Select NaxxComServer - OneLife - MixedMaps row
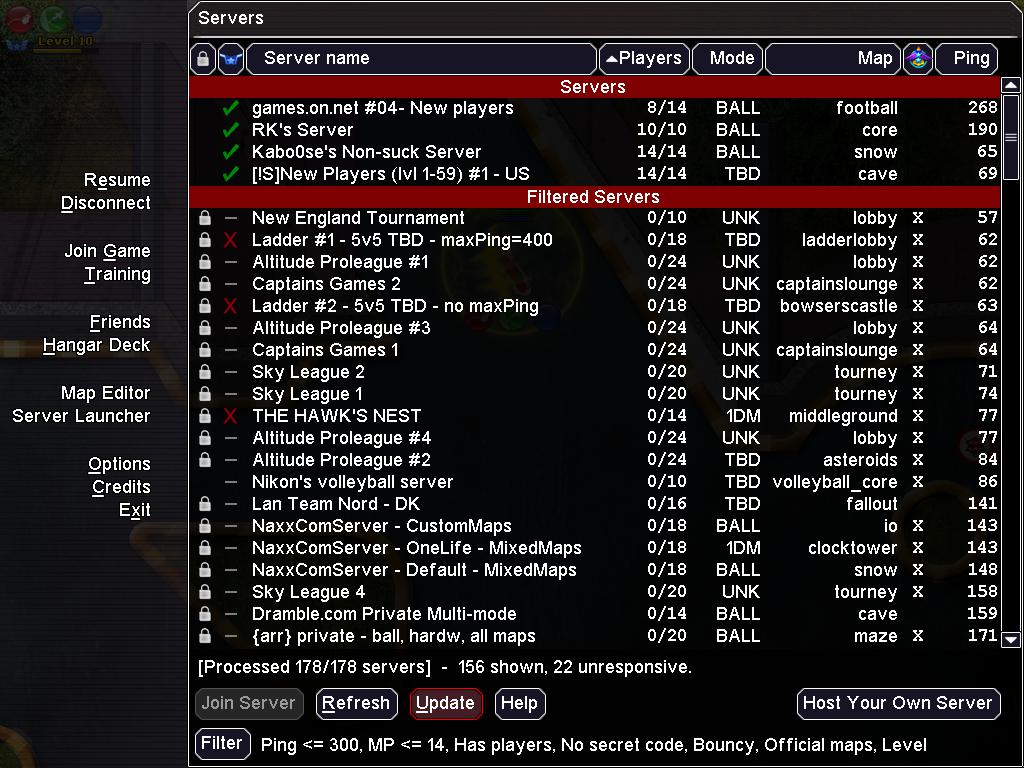 [594, 548]
